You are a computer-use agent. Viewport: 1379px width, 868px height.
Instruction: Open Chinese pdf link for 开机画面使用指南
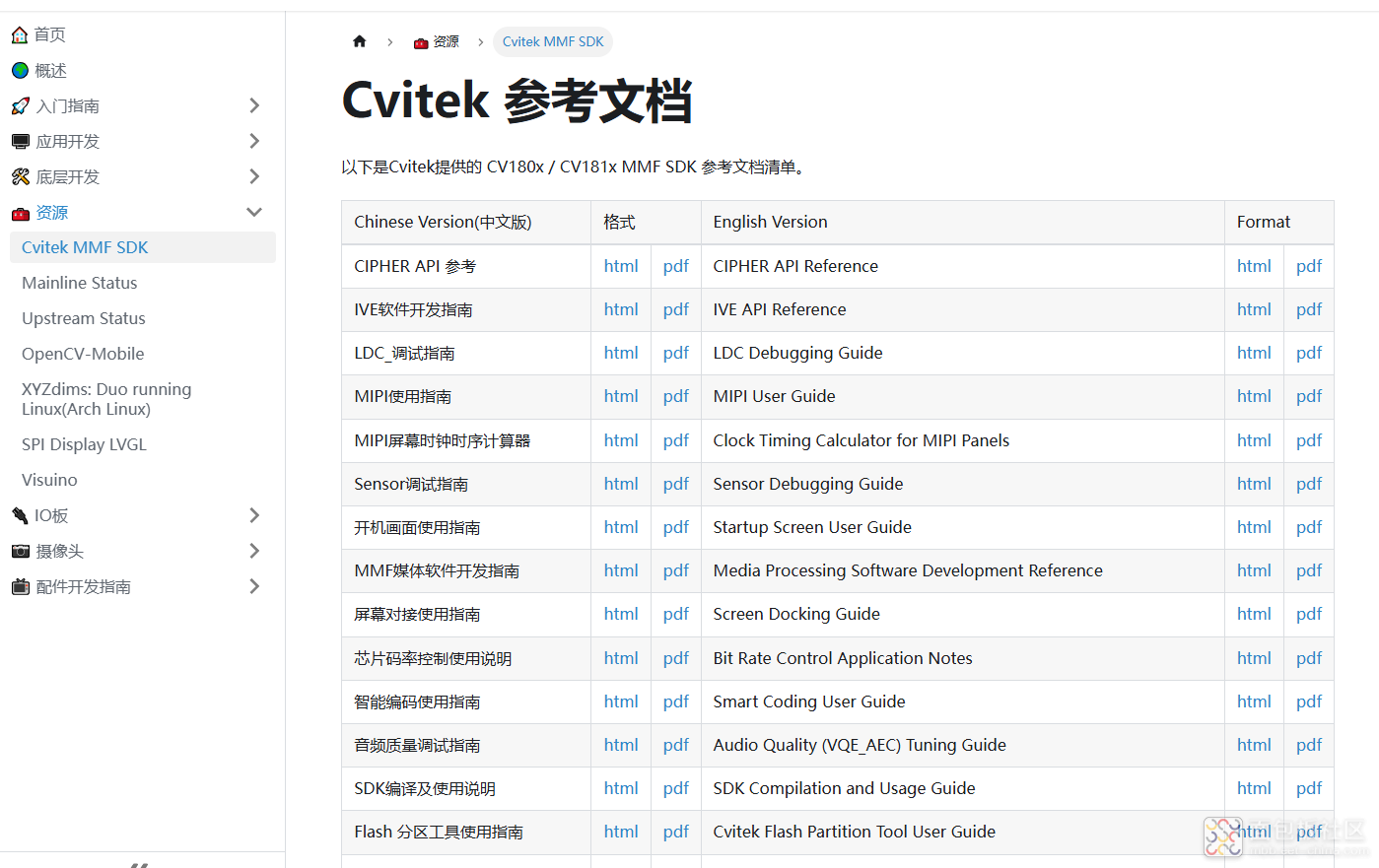676,527
